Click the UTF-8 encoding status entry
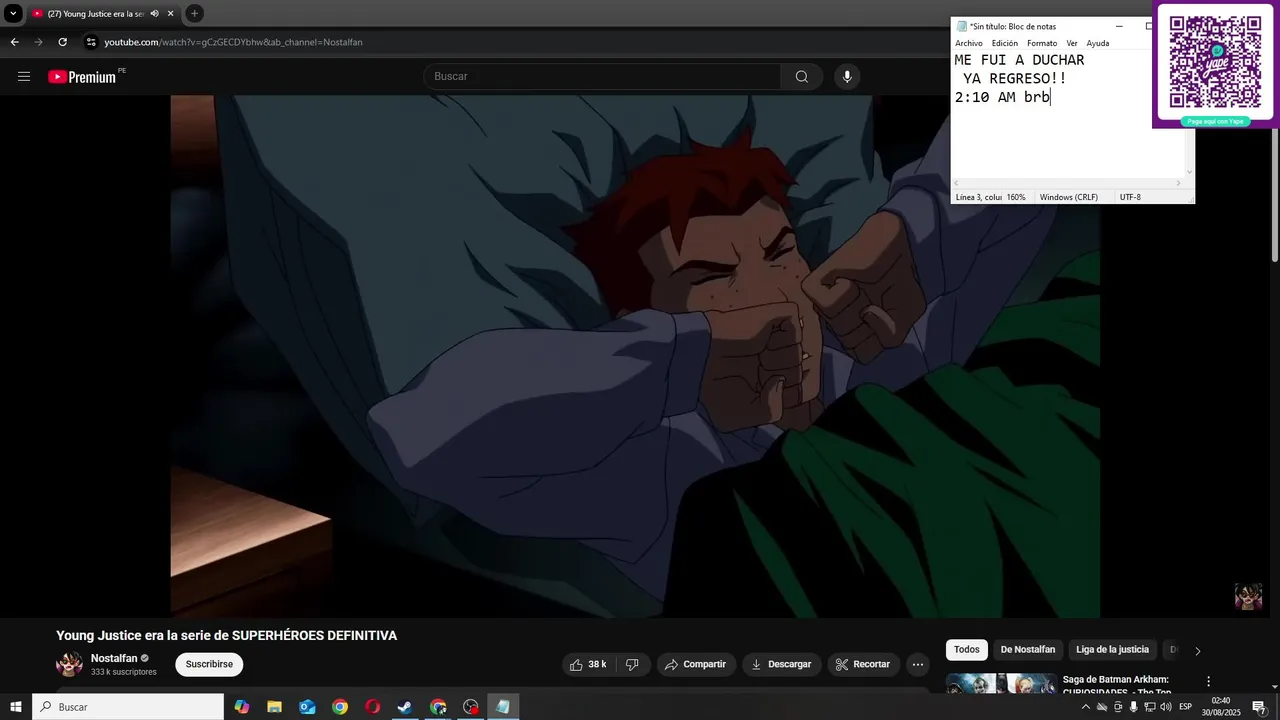 (1130, 197)
